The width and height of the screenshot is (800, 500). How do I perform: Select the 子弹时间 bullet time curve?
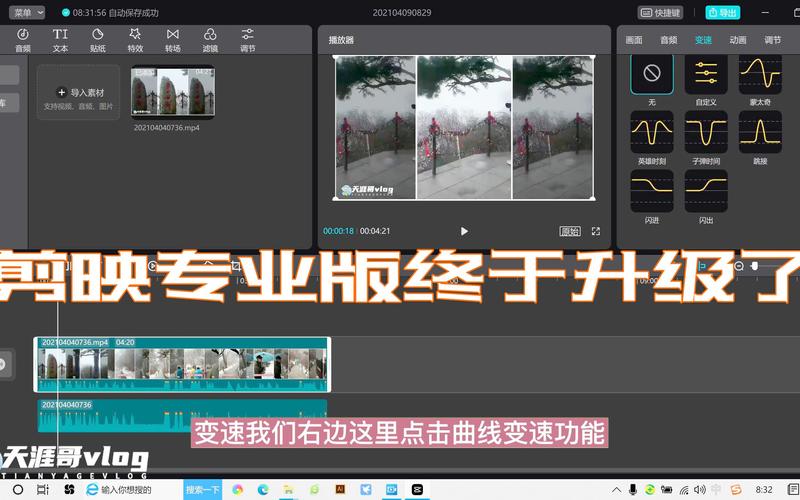706,132
